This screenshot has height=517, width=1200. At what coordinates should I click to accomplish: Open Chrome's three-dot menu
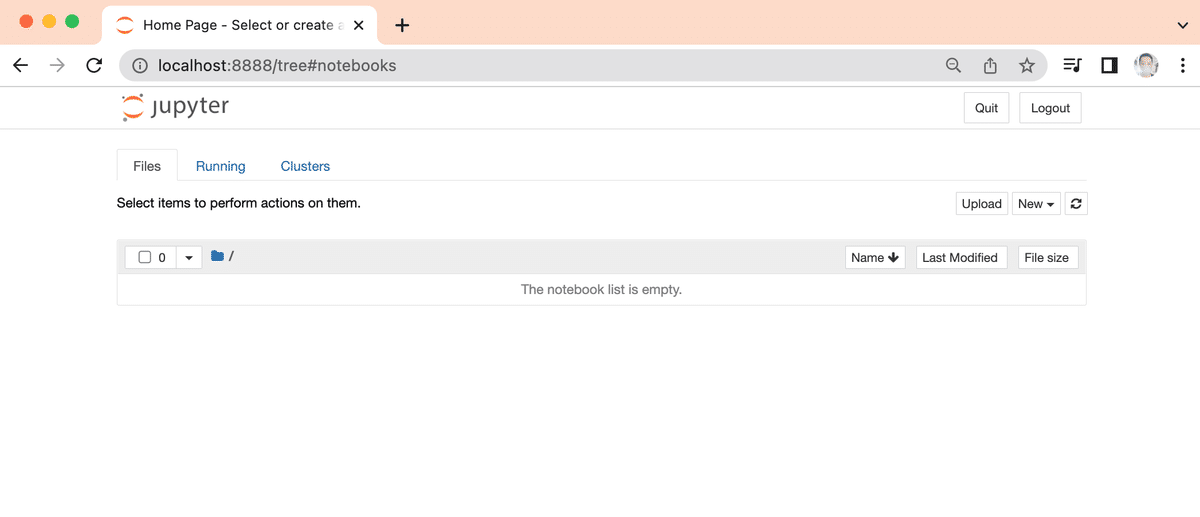1181,66
